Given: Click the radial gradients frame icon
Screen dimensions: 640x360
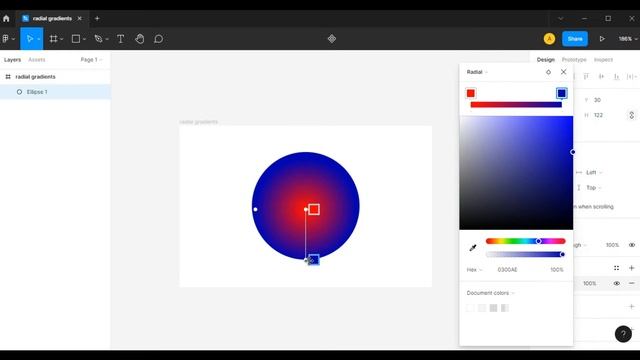Looking at the screenshot, I should [x=8, y=77].
